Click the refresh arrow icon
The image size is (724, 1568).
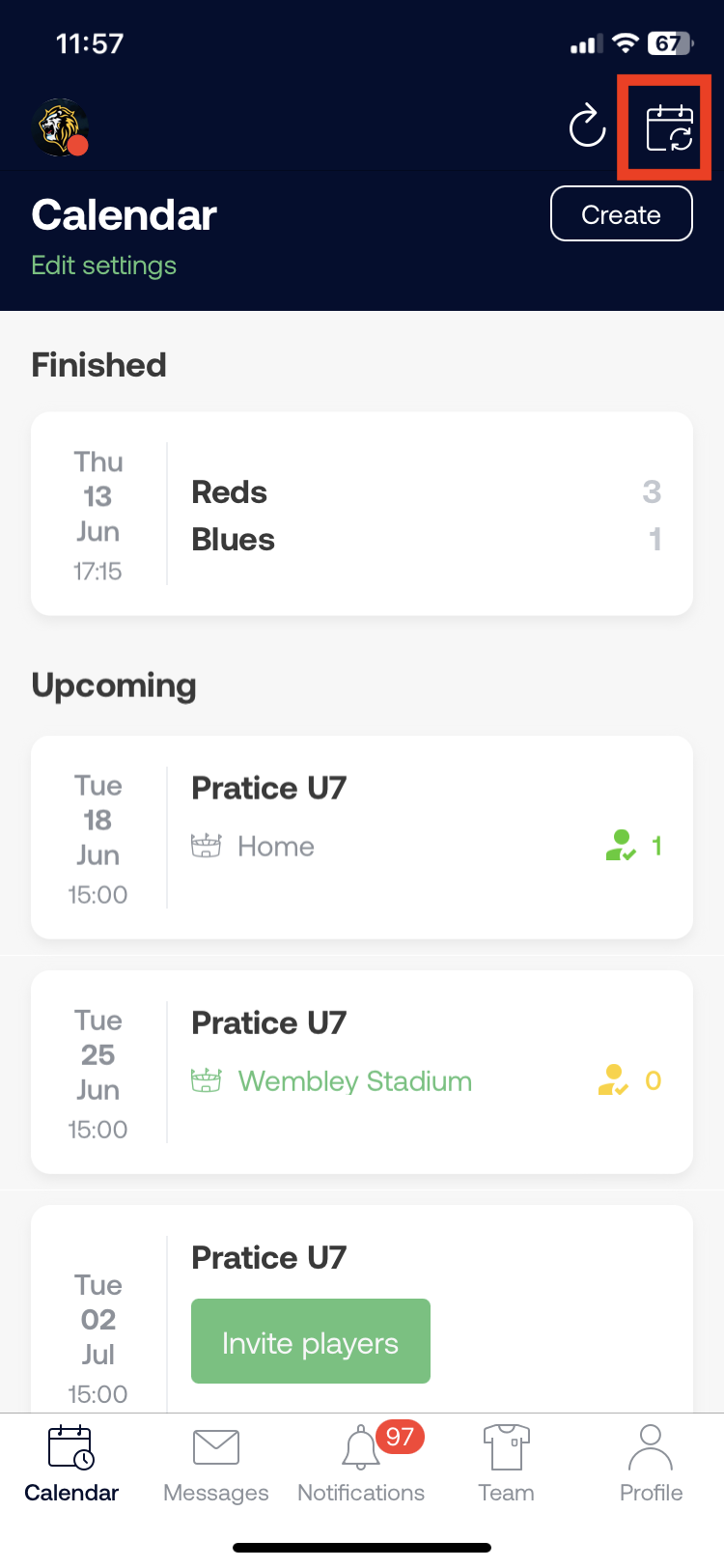tap(587, 126)
